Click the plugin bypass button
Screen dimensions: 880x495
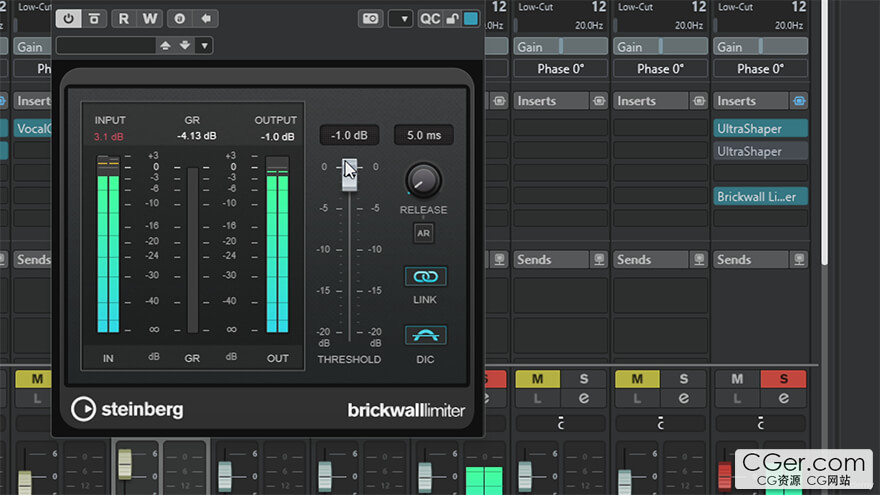coord(94,18)
